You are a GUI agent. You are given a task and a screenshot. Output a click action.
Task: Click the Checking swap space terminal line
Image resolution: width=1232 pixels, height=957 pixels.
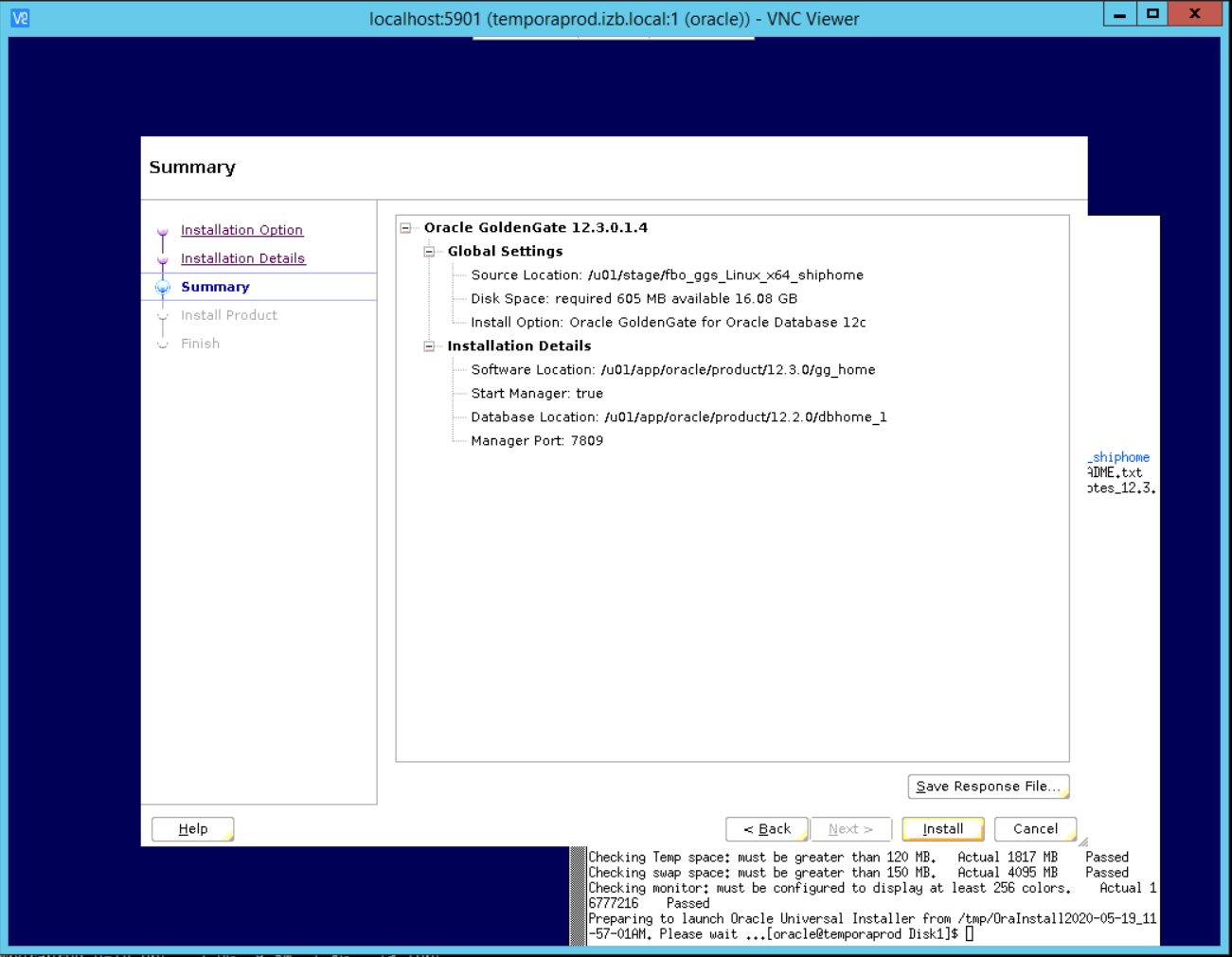pyautogui.click(x=858, y=873)
